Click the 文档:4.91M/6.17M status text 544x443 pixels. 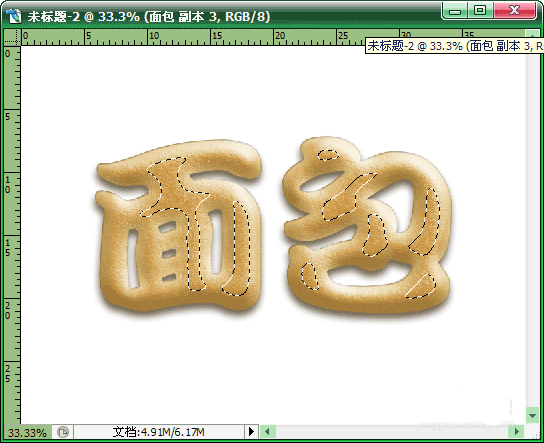(159, 432)
